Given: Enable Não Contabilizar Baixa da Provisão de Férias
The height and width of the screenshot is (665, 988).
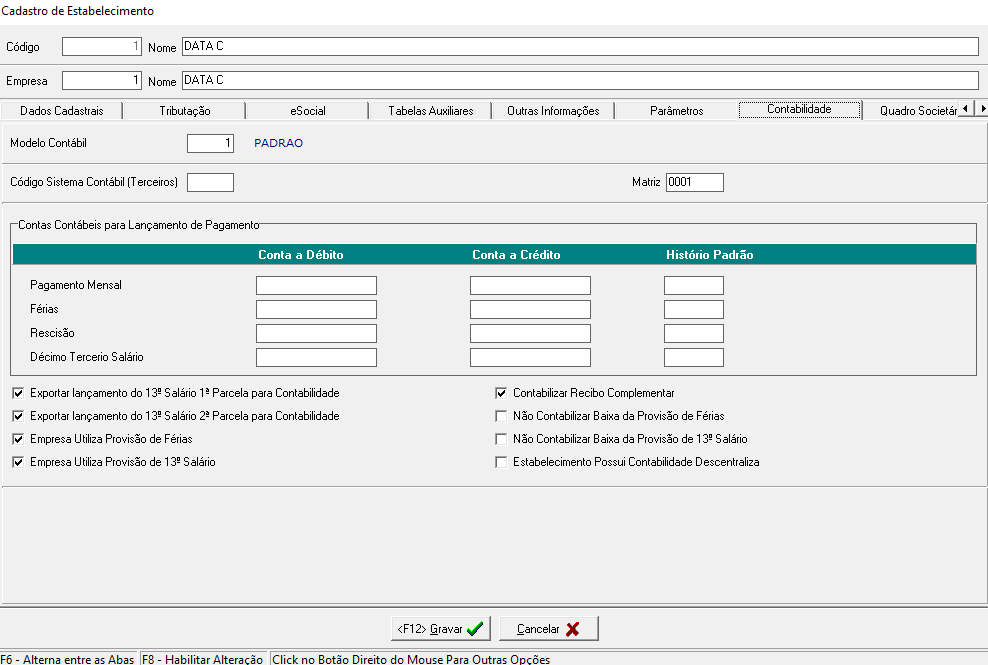Looking at the screenshot, I should (x=502, y=416).
